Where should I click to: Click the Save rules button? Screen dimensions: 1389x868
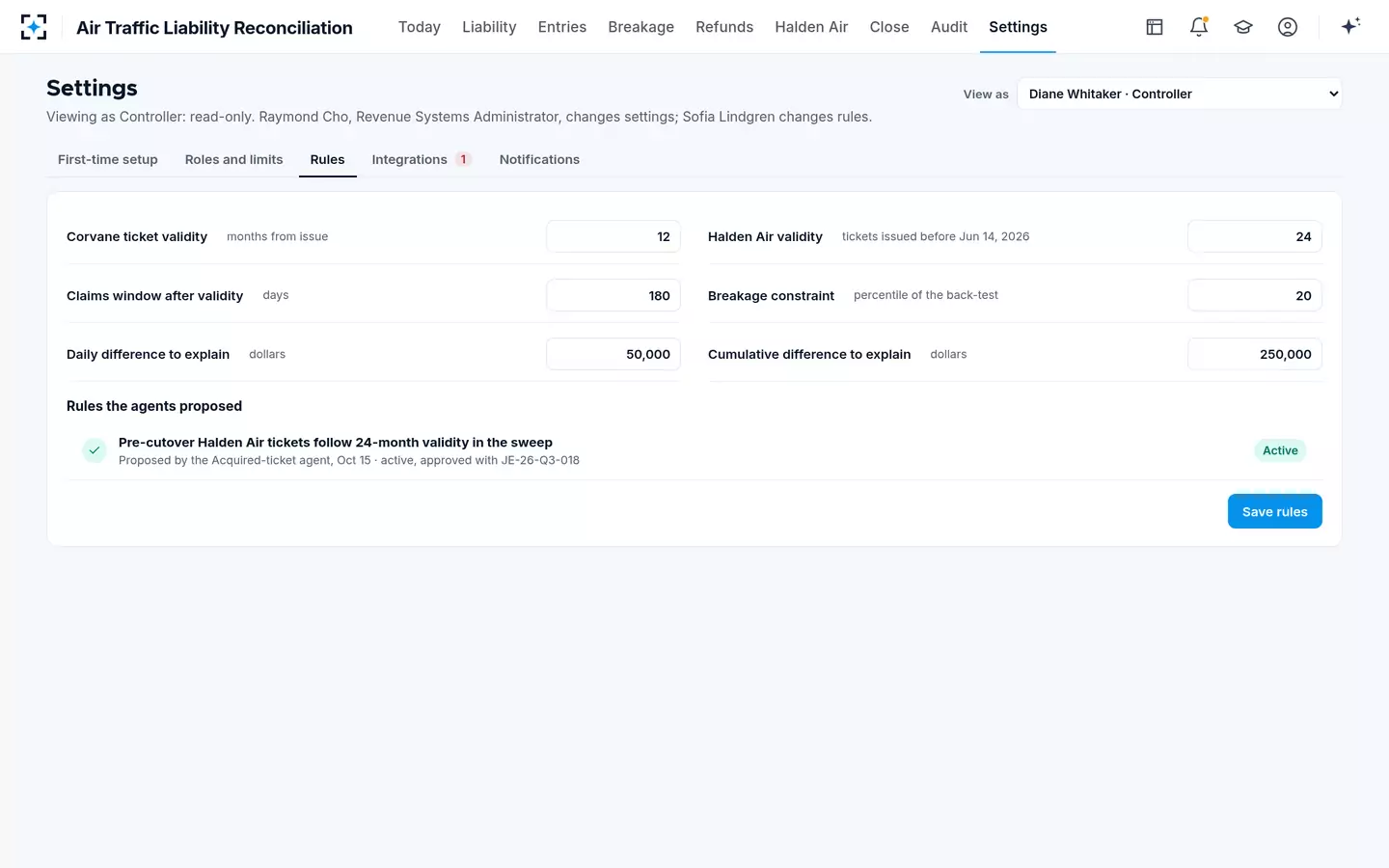tap(1274, 511)
